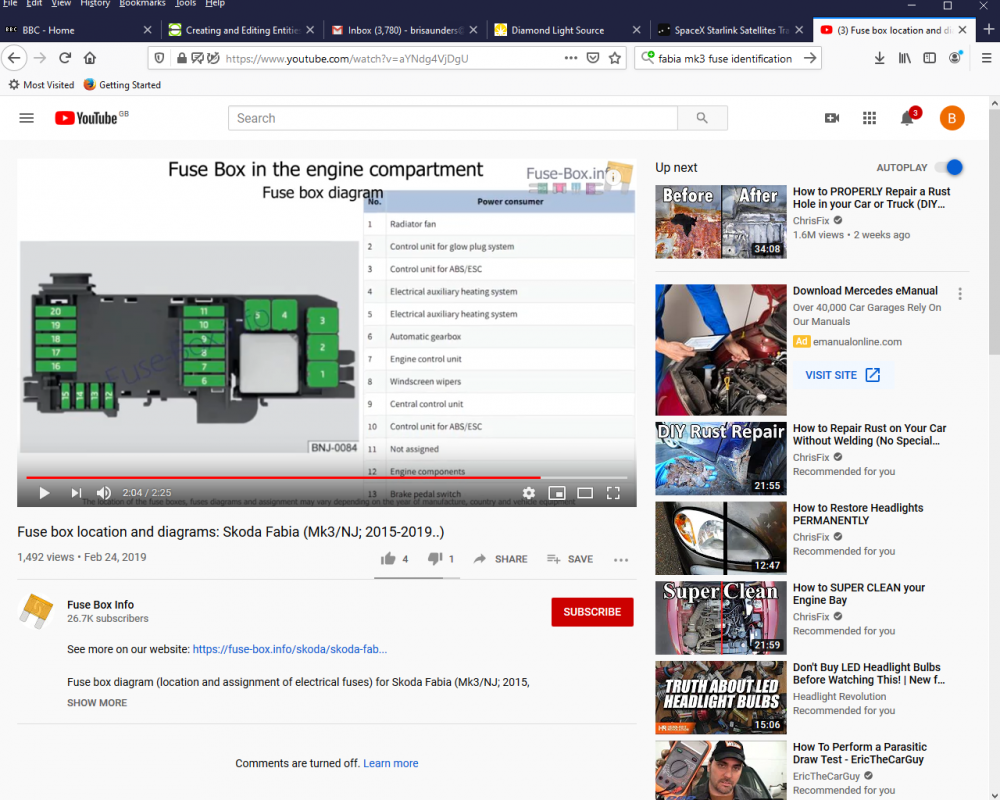
Task: Save the page to Pocket
Action: click(x=592, y=58)
